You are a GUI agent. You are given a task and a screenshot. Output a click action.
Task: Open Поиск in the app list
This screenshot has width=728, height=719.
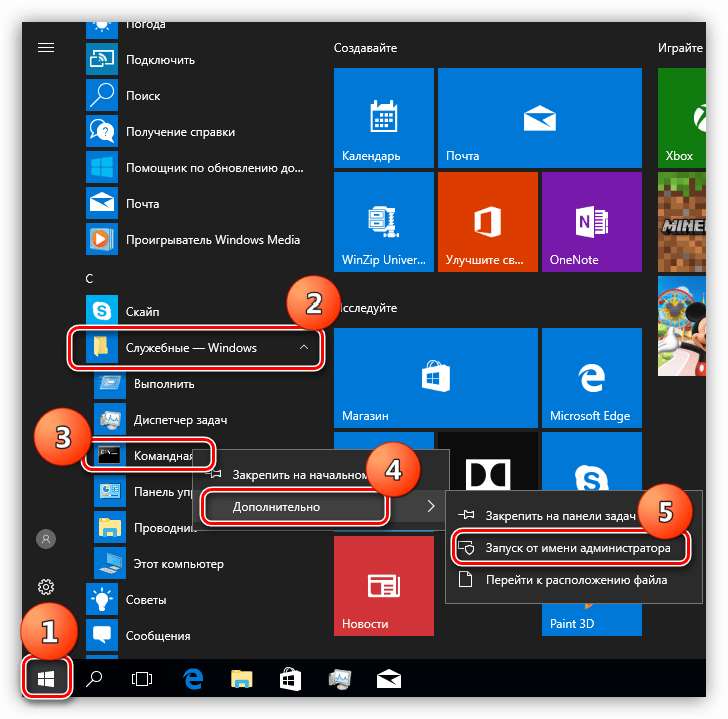[x=195, y=96]
